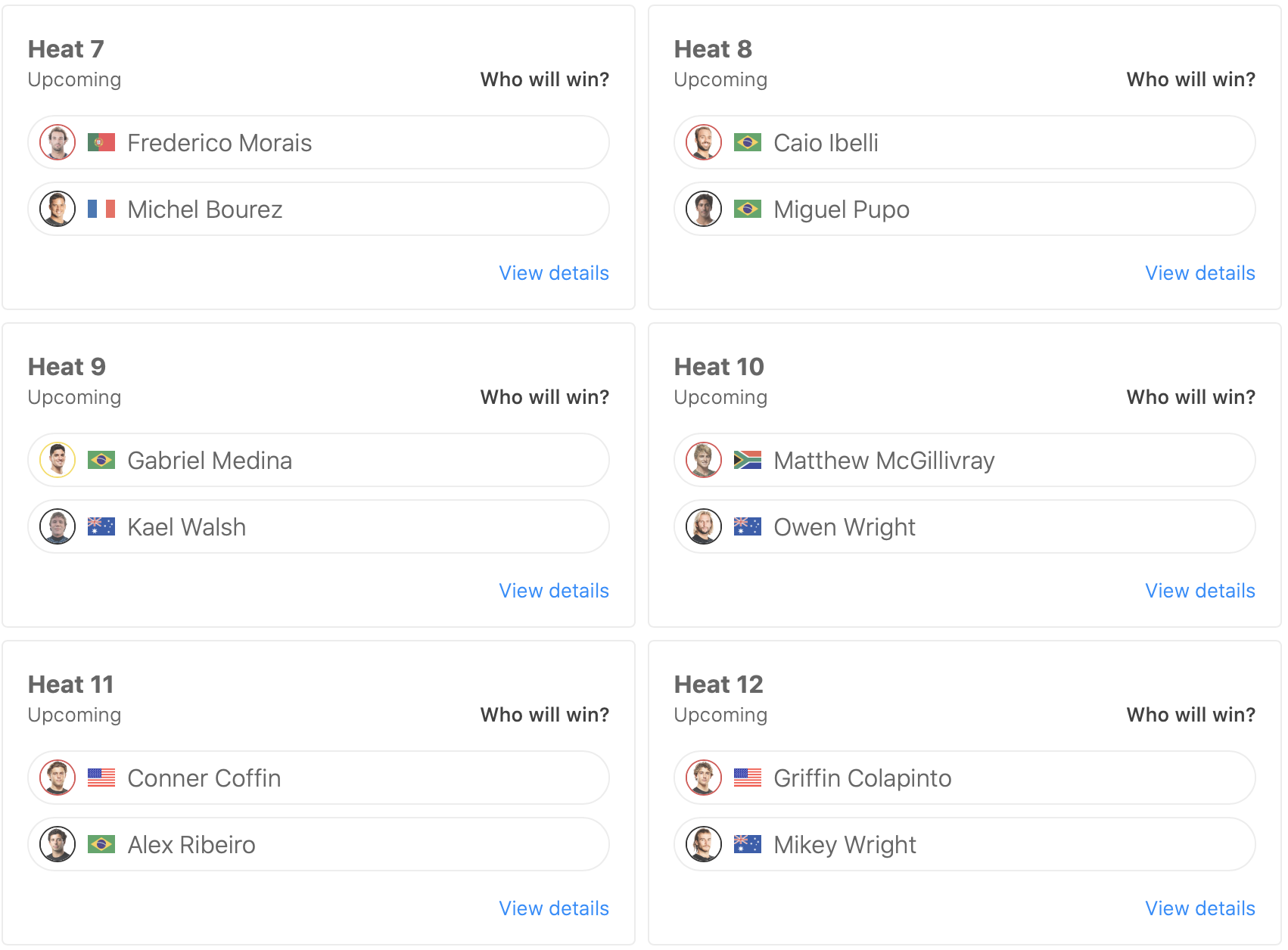This screenshot has height=950, width=1288.
Task: Open View details for Heat 9
Action: (x=554, y=591)
